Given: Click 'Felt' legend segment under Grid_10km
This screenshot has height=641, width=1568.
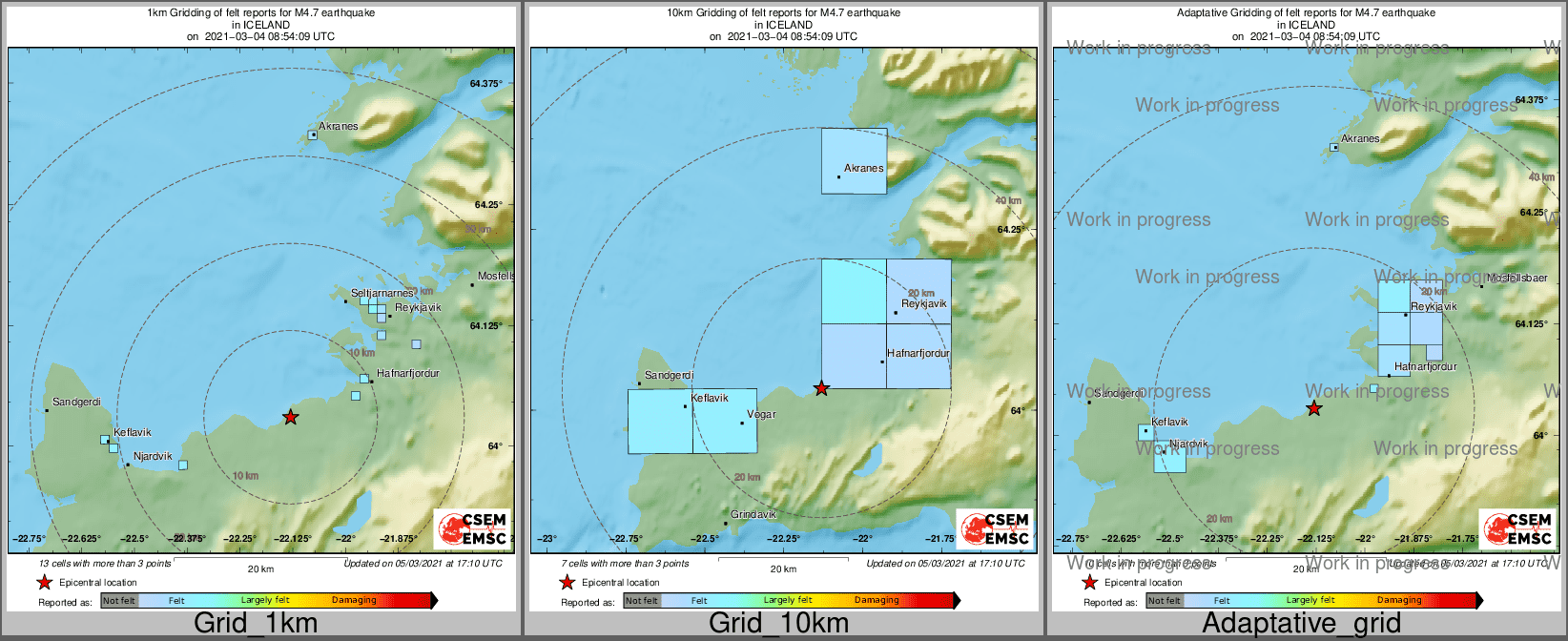Looking at the screenshot, I should pyautogui.click(x=699, y=600).
